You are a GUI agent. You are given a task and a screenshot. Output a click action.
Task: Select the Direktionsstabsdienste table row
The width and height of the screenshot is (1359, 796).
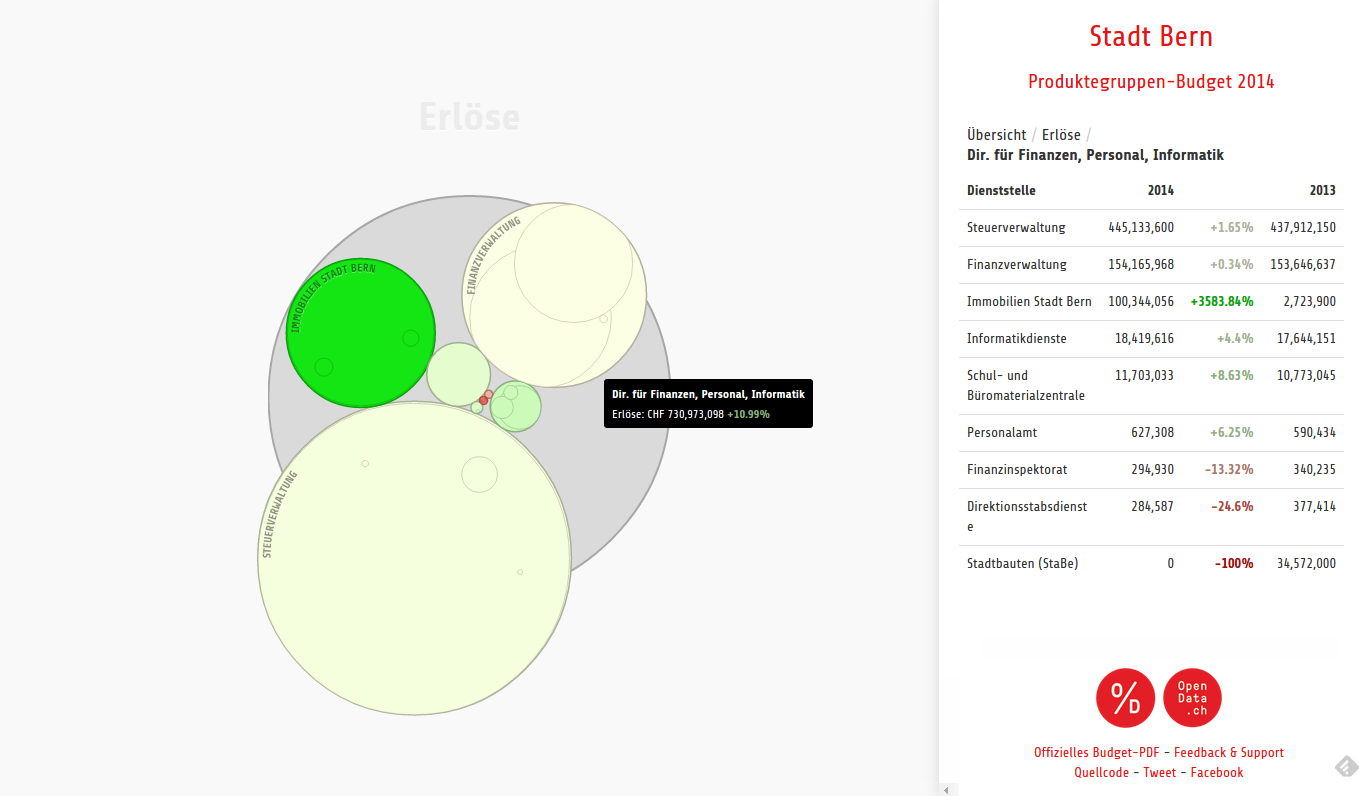tap(1151, 517)
